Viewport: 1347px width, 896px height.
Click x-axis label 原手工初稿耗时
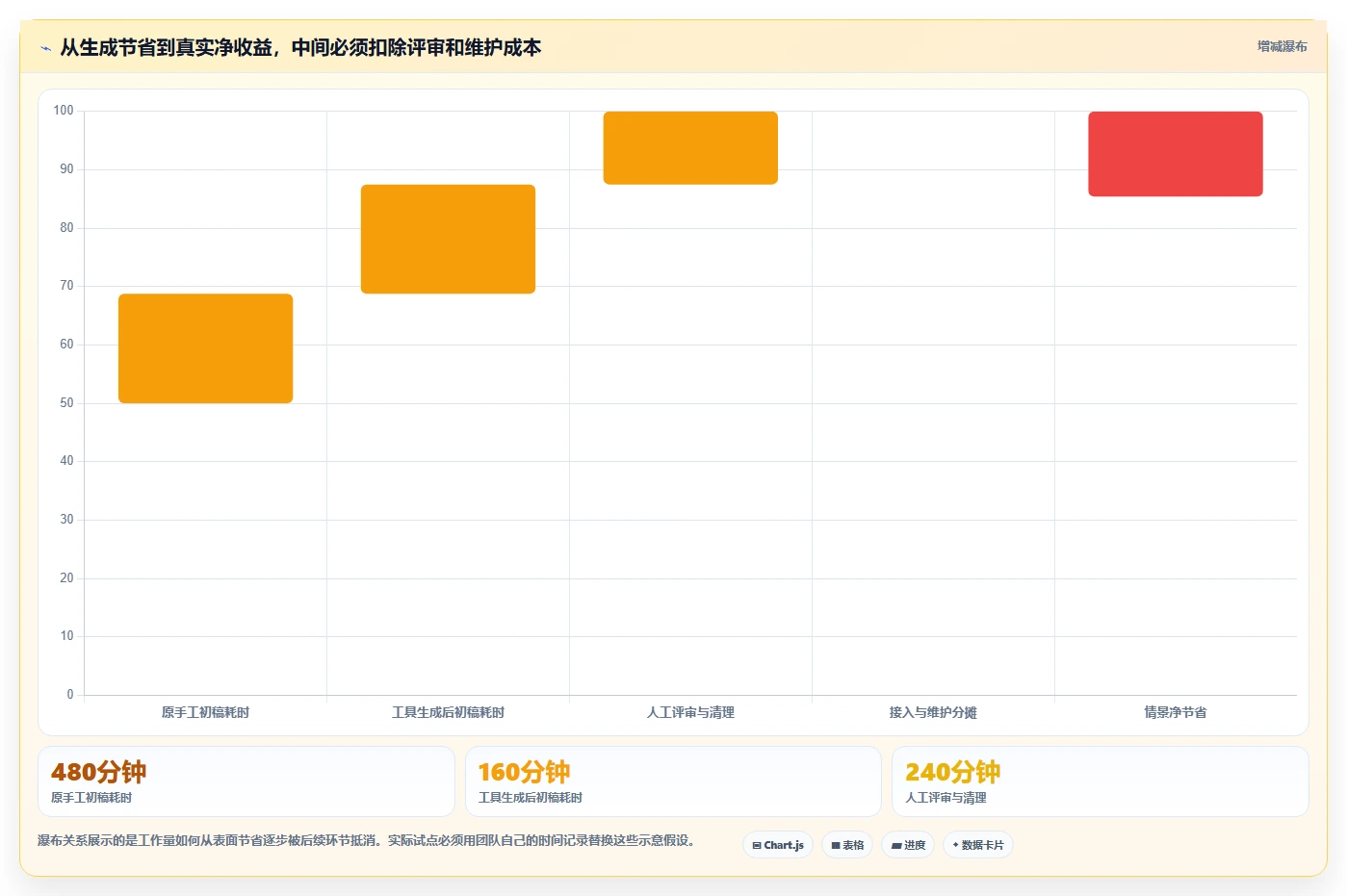205,712
